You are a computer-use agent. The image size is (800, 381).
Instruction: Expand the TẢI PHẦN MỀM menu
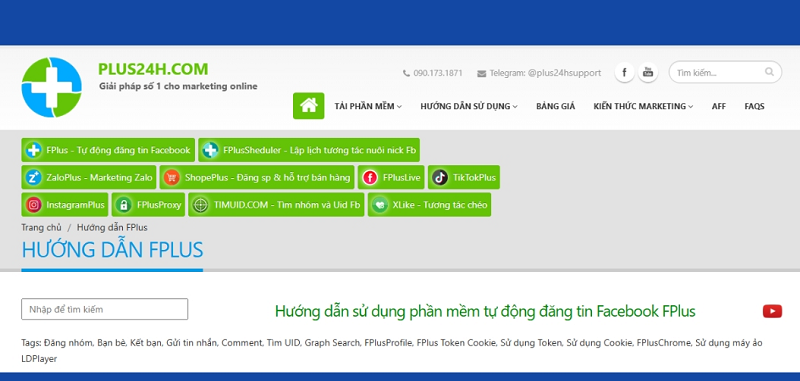[368, 106]
